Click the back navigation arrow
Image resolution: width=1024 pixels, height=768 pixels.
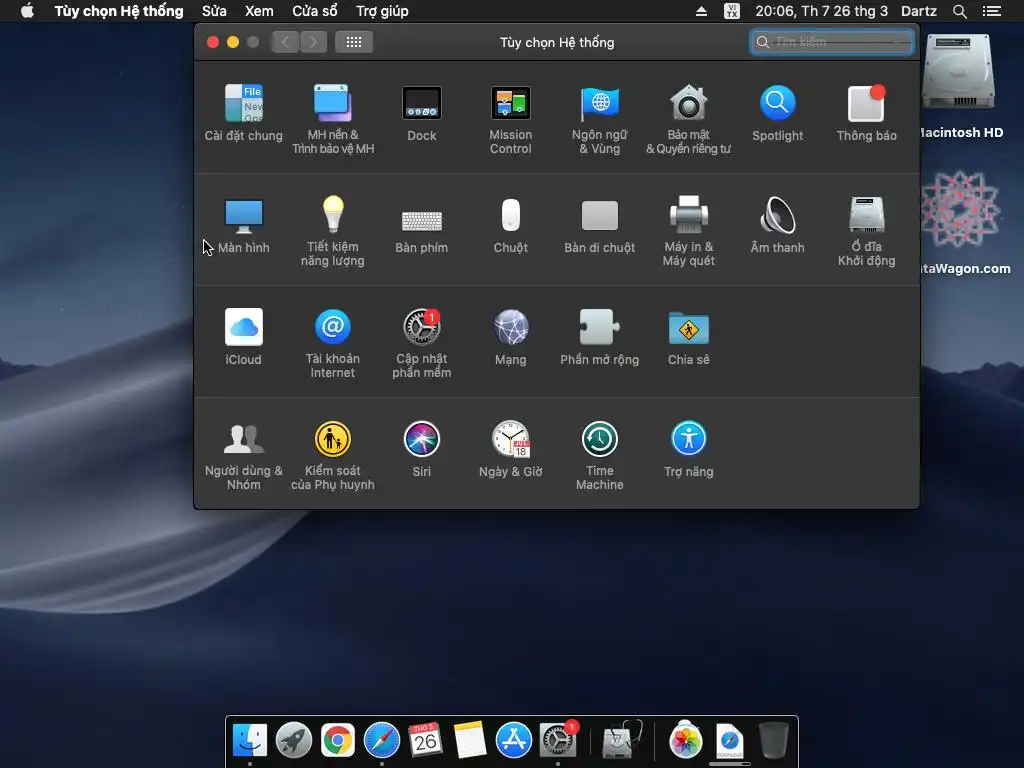(285, 42)
